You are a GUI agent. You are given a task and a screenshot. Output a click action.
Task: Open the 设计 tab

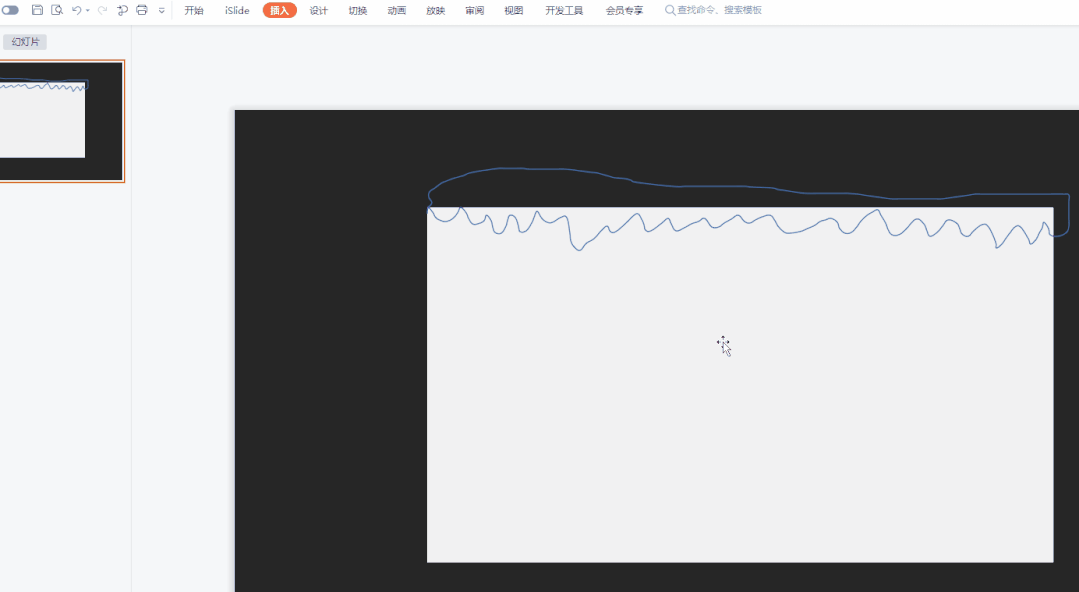(x=319, y=10)
